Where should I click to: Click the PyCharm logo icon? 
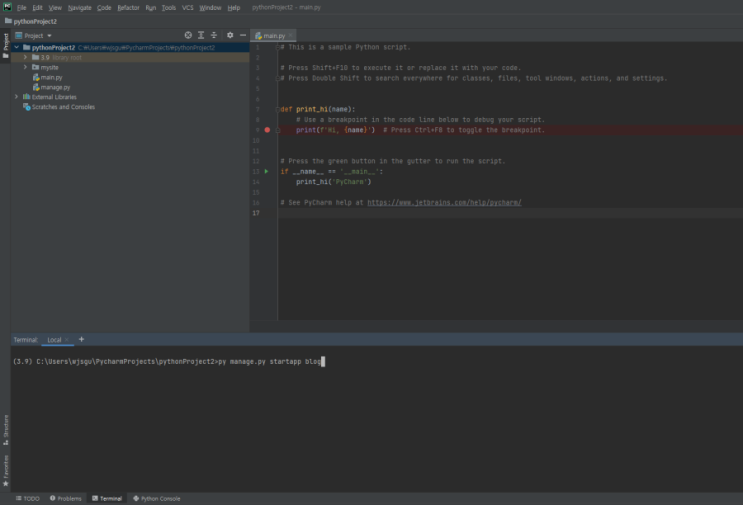(x=7, y=7)
